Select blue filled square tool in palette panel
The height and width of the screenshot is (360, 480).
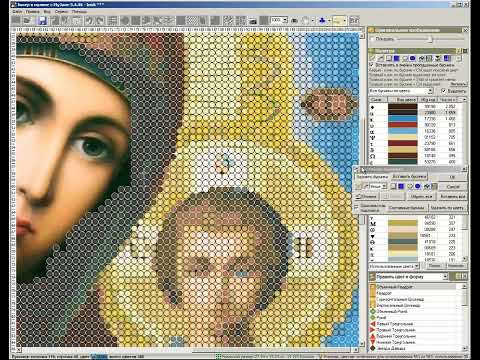397,58
